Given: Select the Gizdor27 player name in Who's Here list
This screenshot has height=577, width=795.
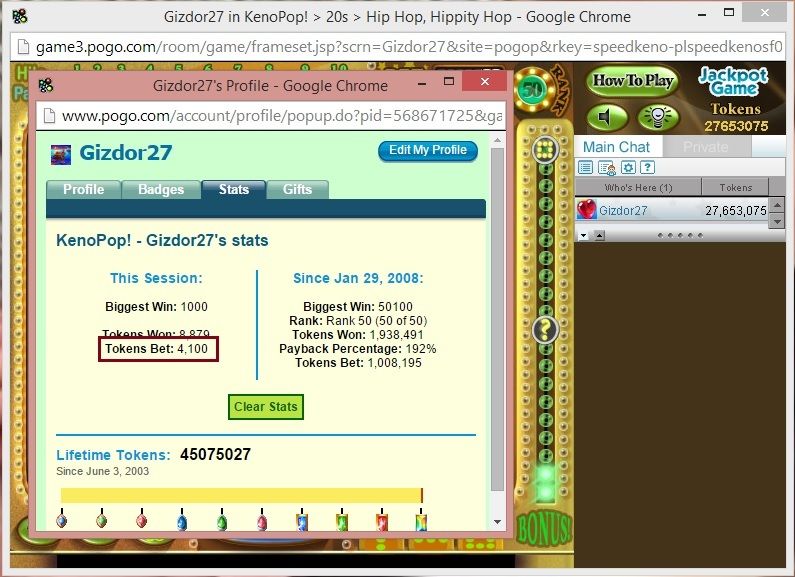Looking at the screenshot, I should click(623, 210).
